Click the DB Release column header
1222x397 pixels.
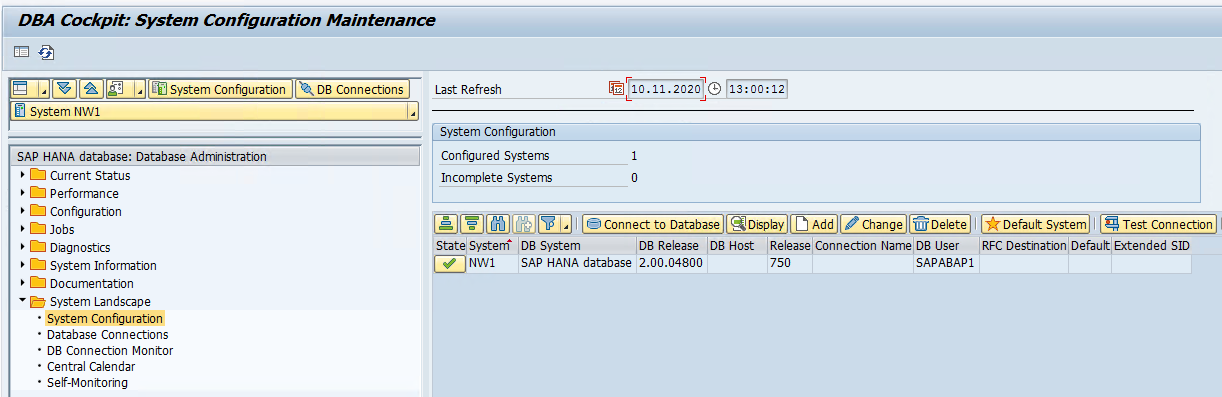click(671, 245)
